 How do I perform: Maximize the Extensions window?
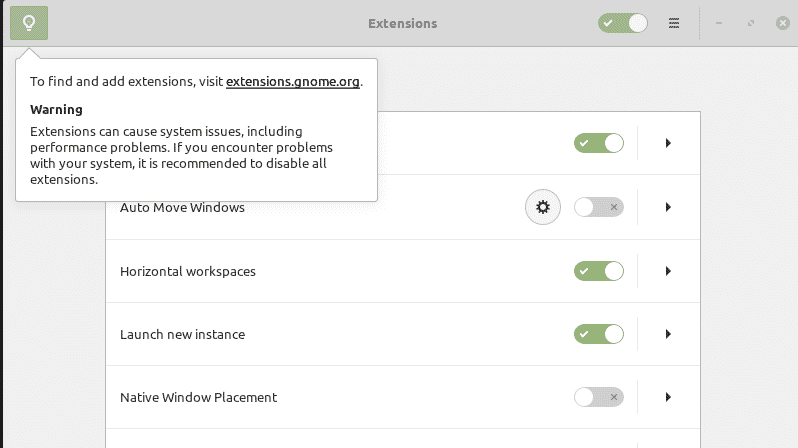(x=751, y=23)
